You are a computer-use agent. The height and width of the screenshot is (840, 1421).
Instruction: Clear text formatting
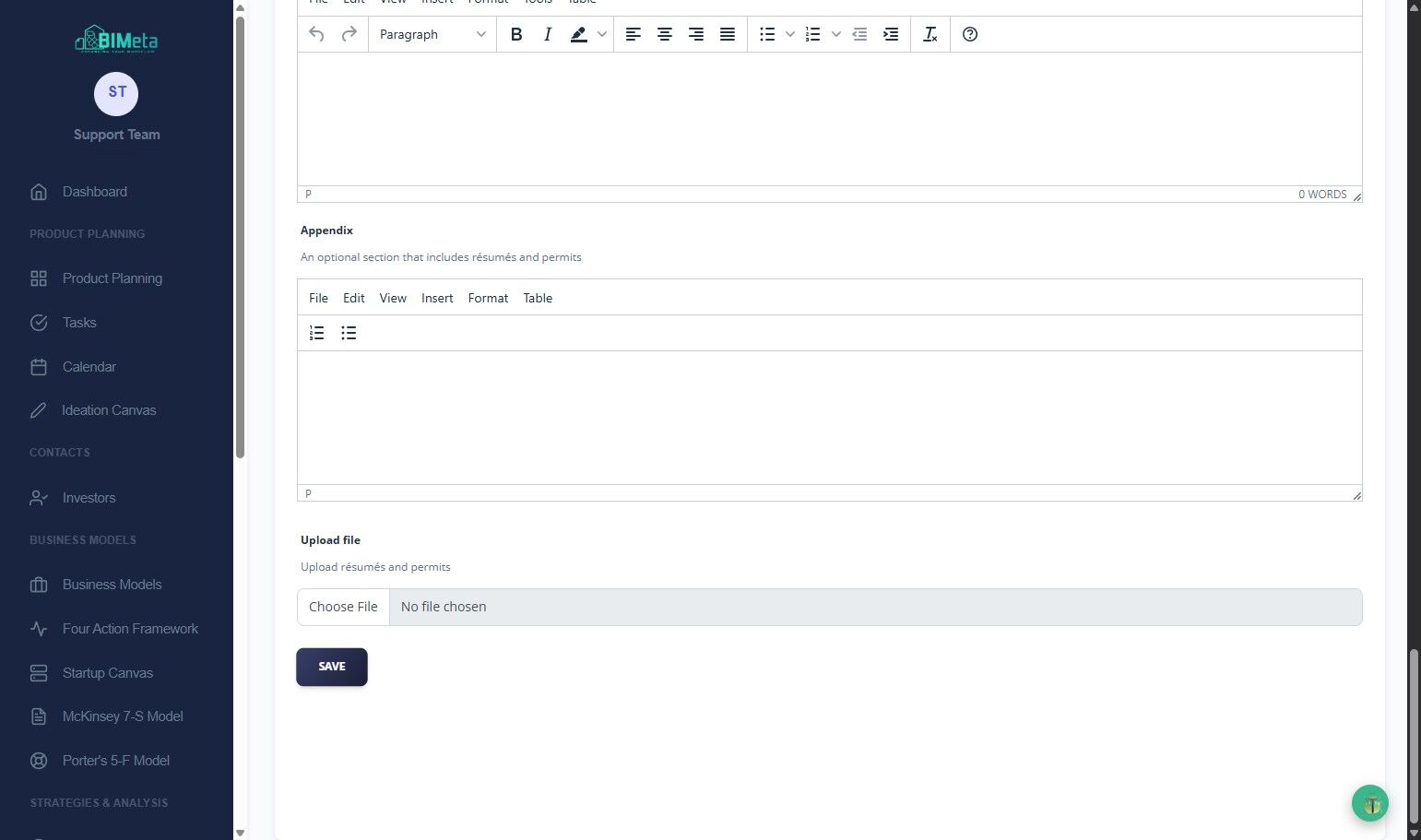(930, 34)
